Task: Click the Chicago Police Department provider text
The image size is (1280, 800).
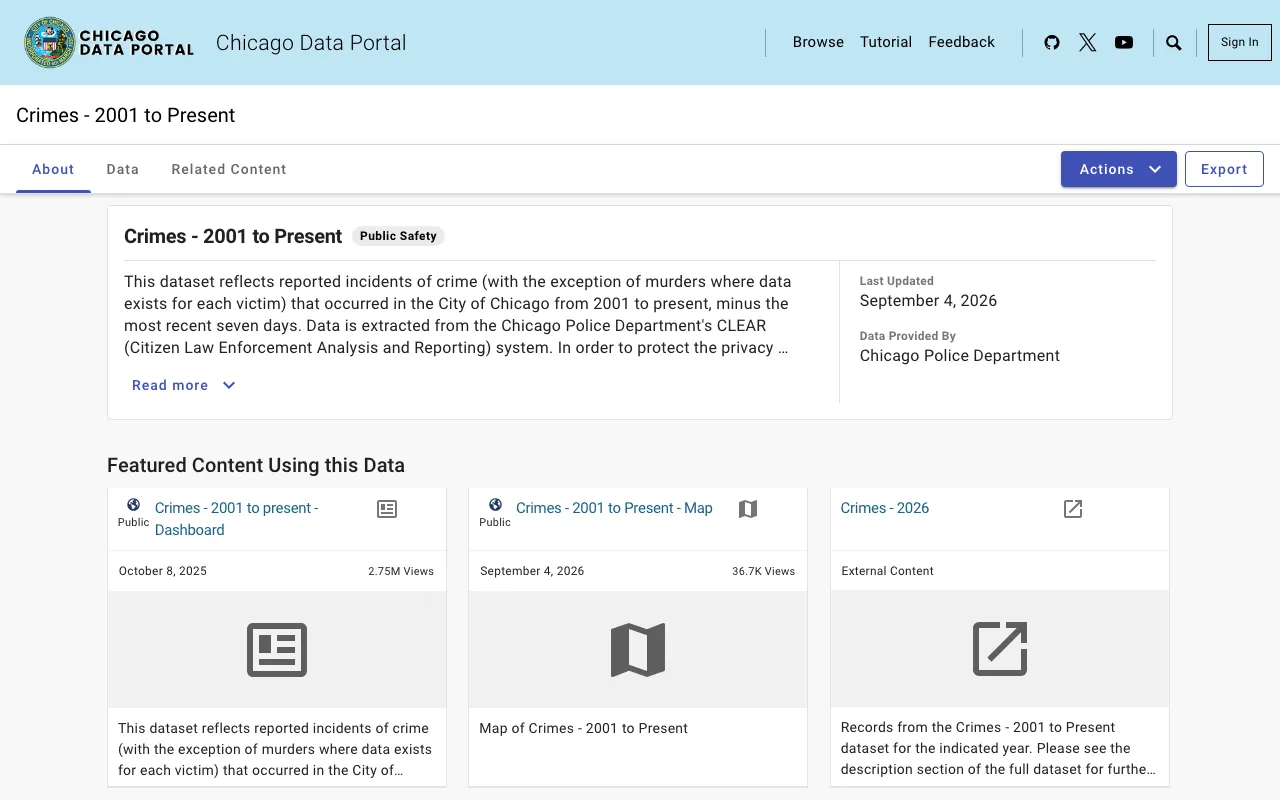Action: 960,356
